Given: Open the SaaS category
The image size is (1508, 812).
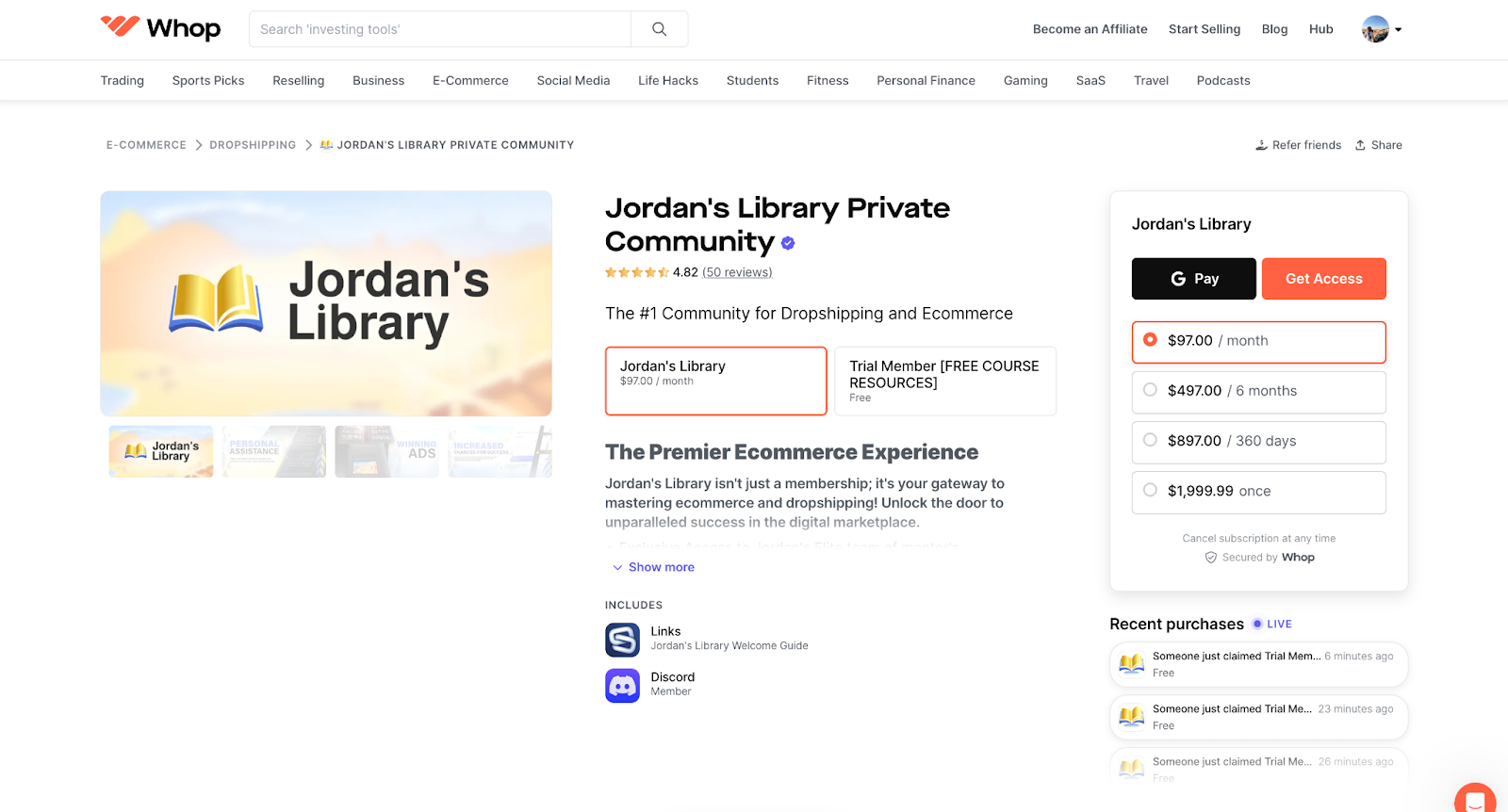Looking at the screenshot, I should (1090, 81).
